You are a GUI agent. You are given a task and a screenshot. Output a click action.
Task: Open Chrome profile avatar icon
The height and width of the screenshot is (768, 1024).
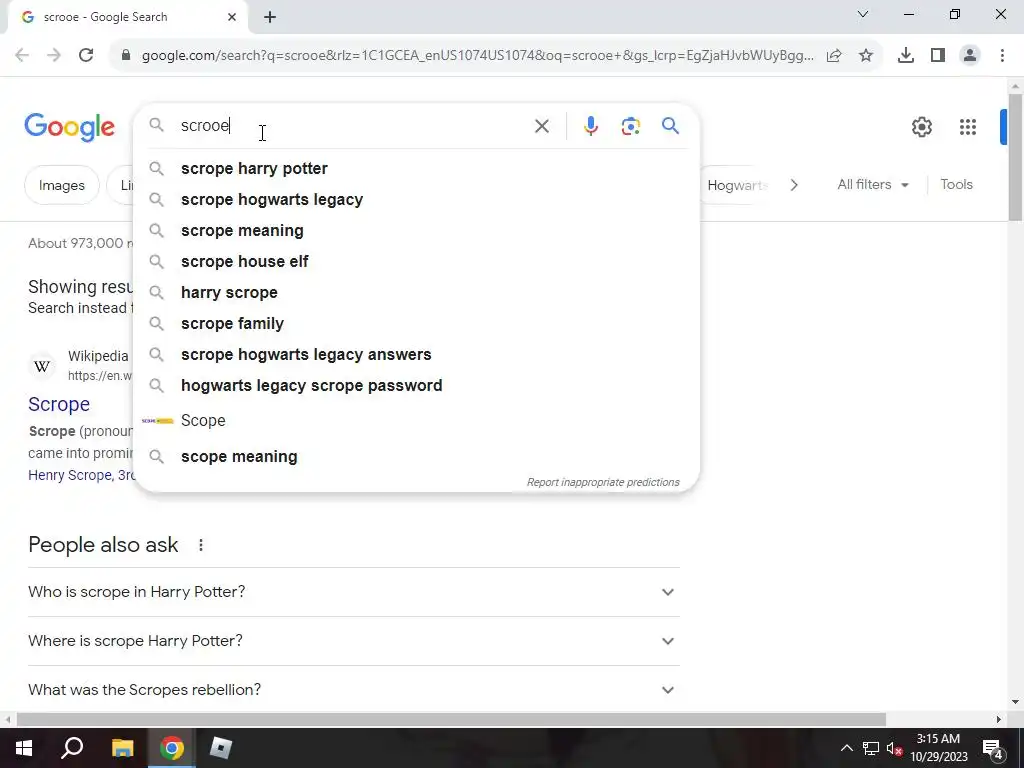tap(970, 55)
